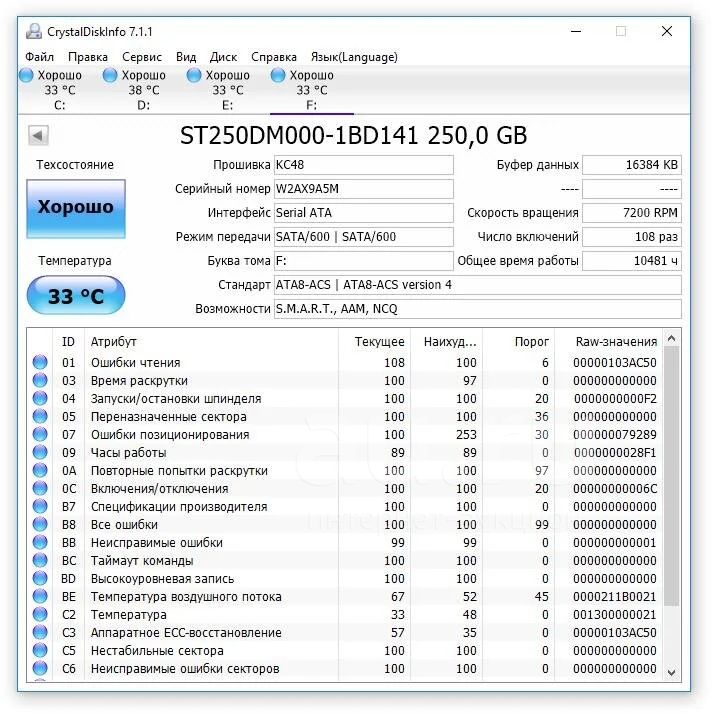Click the status orb for drive D:
The height and width of the screenshot is (714, 712).
(x=110, y=75)
